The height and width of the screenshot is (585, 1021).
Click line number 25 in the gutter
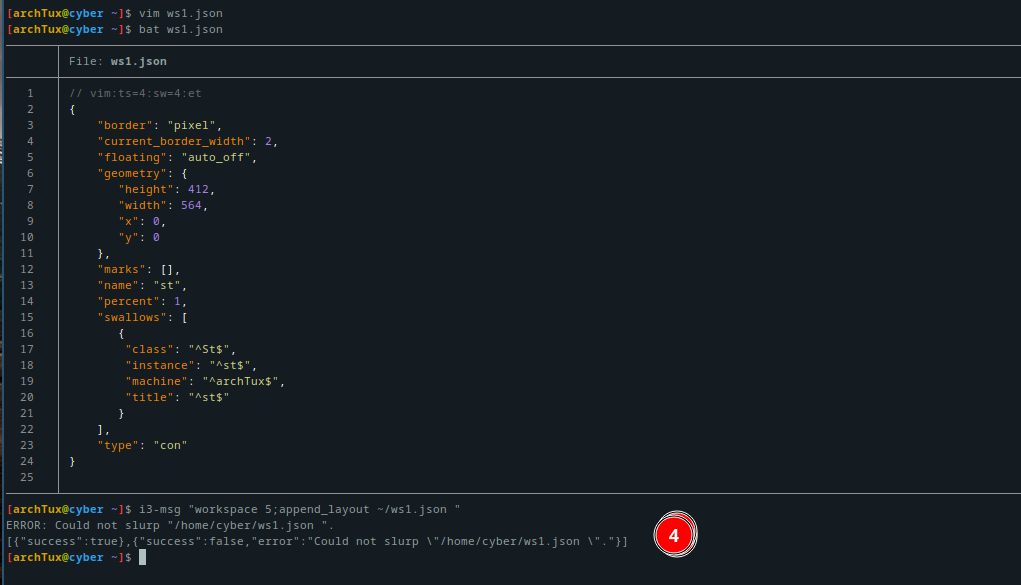click(x=27, y=478)
